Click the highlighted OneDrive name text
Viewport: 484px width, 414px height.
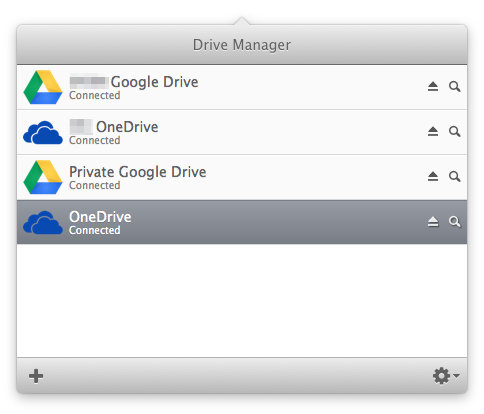[100, 217]
